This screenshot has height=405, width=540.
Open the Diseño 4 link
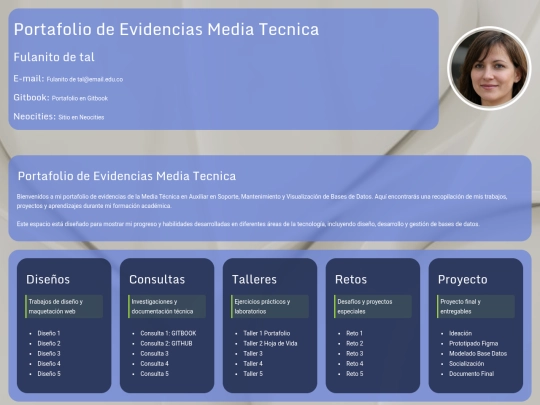point(49,364)
